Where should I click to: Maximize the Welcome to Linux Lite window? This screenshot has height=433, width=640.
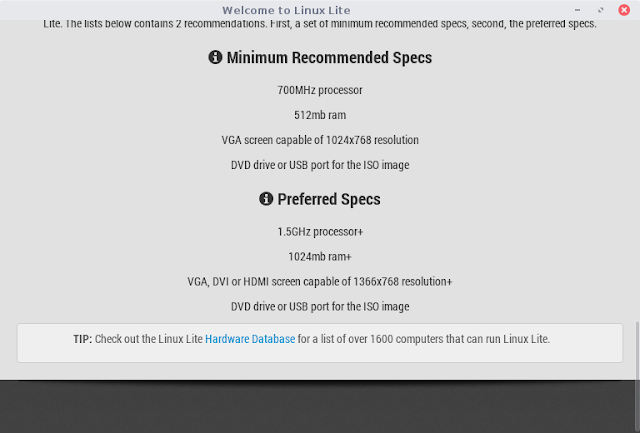600,10
